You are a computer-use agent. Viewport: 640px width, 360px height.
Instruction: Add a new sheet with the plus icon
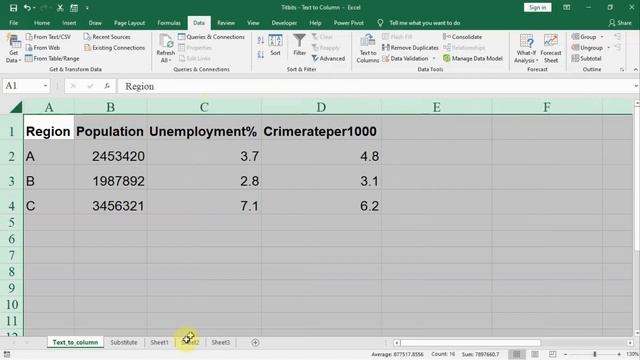[x=255, y=342]
